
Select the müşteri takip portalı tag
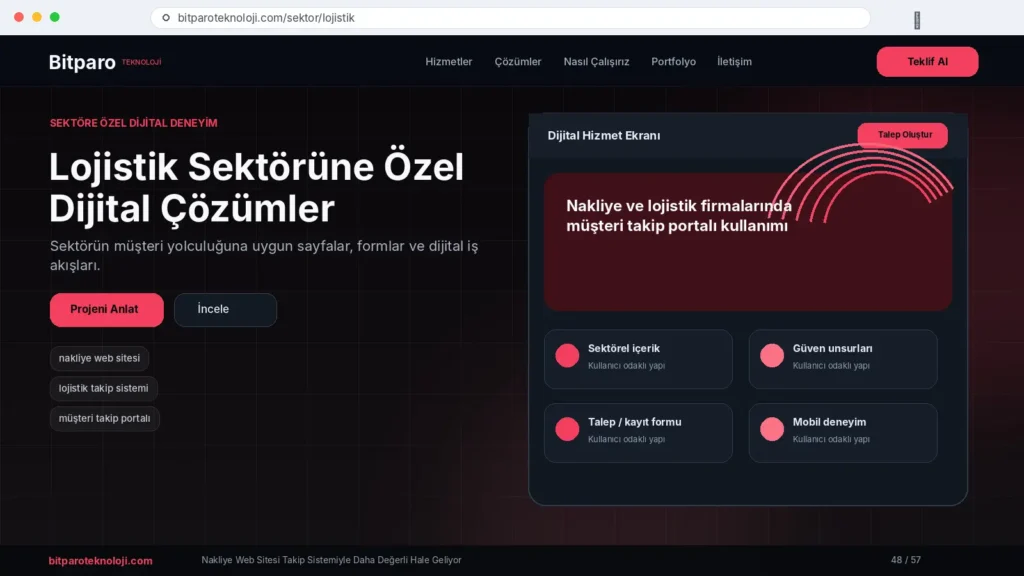(104, 418)
